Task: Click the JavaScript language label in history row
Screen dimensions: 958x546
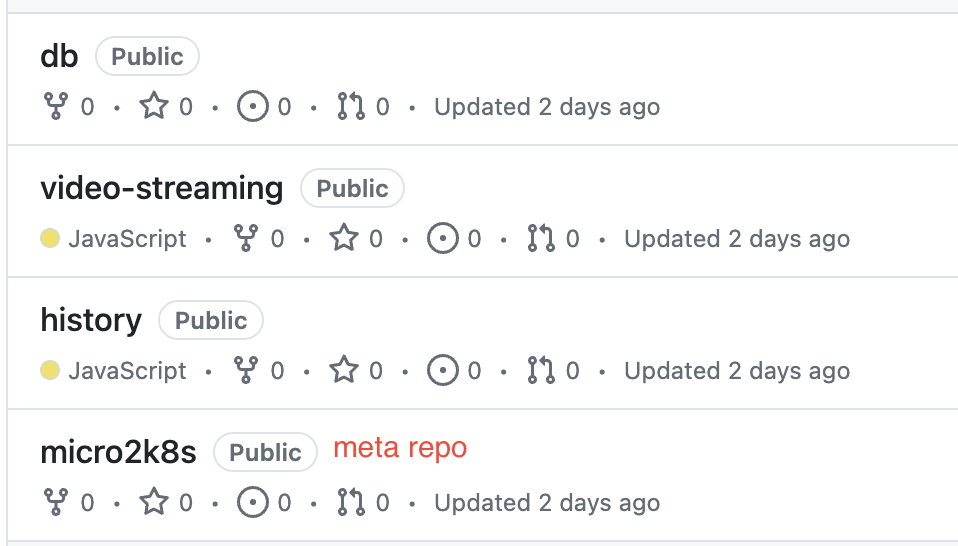Action: click(x=127, y=371)
